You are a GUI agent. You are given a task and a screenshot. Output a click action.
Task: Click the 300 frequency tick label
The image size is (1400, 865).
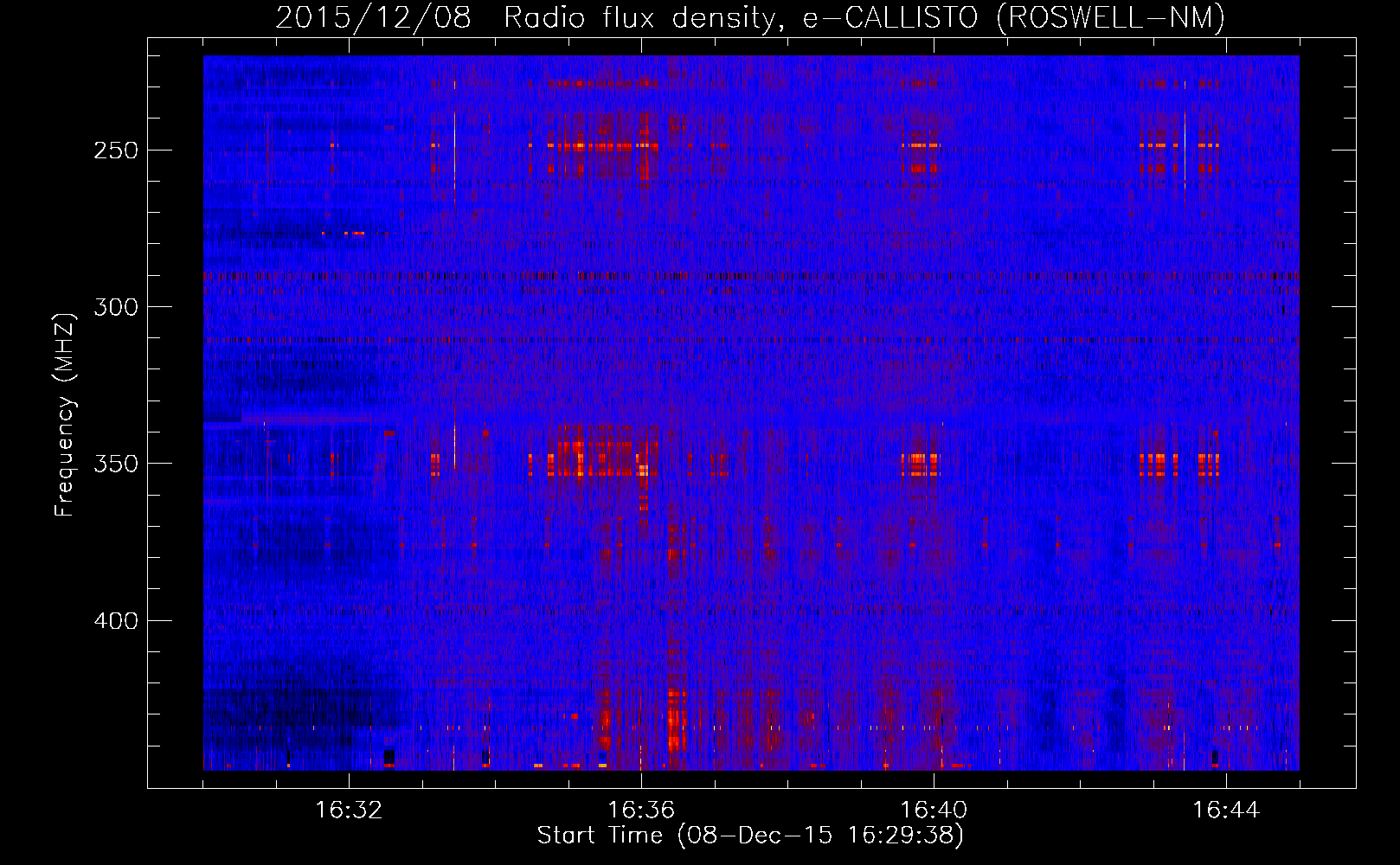116,307
